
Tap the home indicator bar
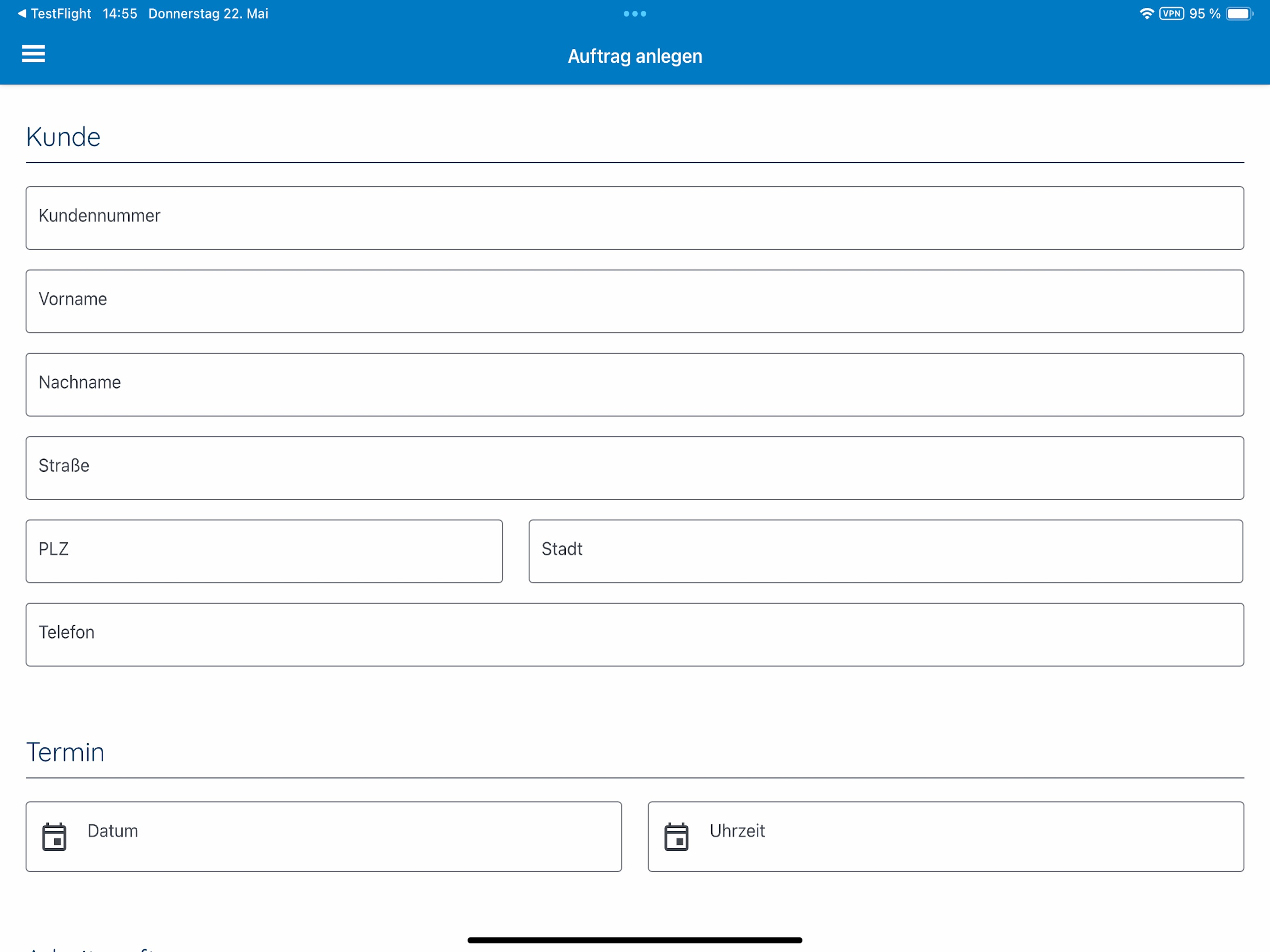635,940
